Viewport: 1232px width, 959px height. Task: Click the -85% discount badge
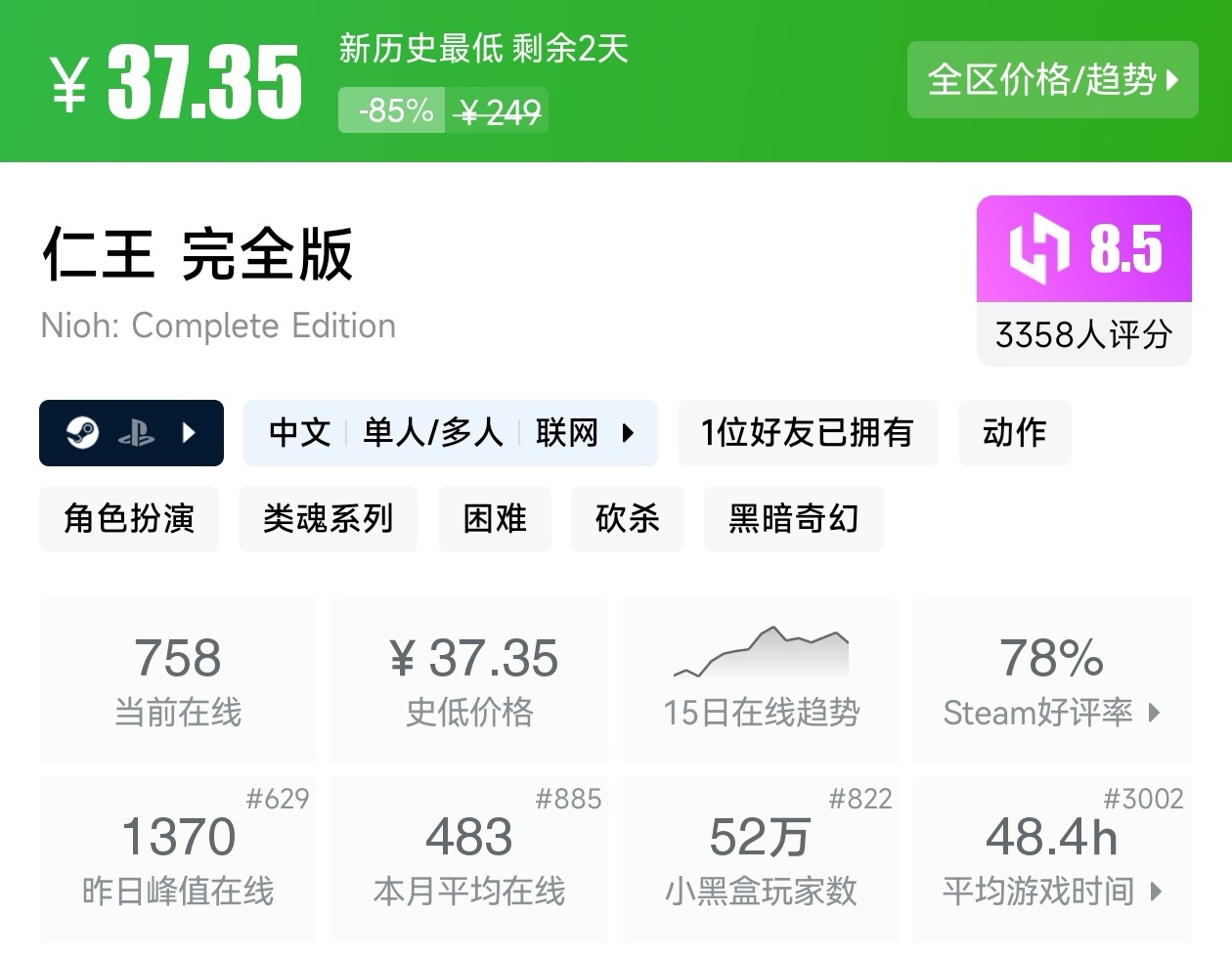pyautogui.click(x=392, y=110)
